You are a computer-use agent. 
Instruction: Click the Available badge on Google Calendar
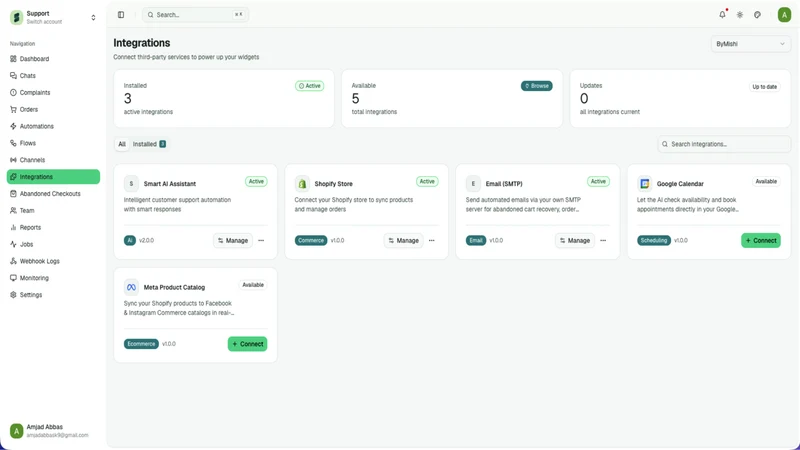[766, 181]
